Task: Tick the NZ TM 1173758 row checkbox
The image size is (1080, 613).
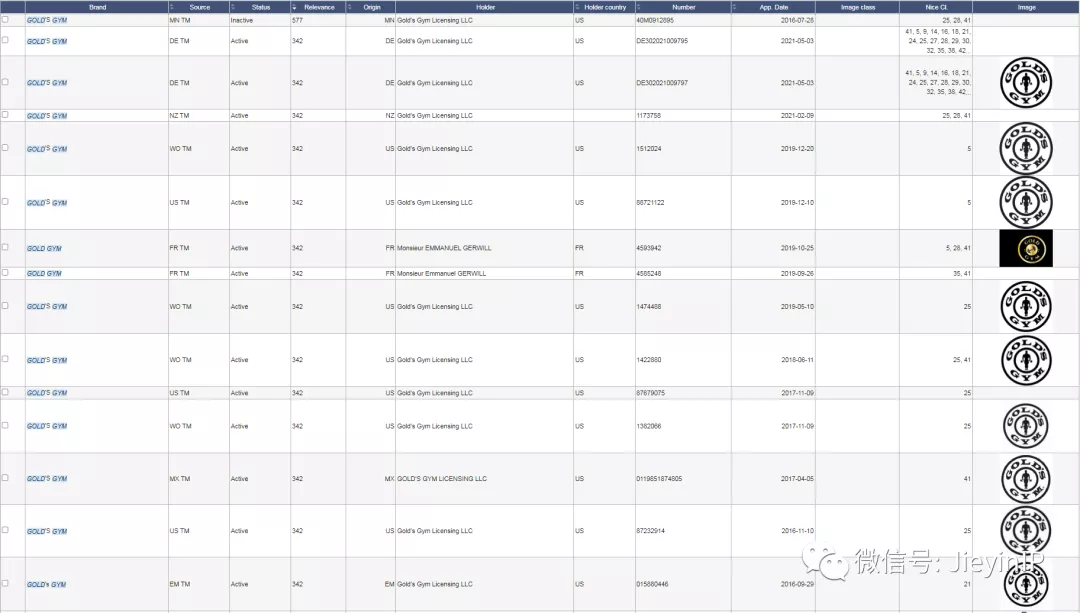Action: [6, 114]
